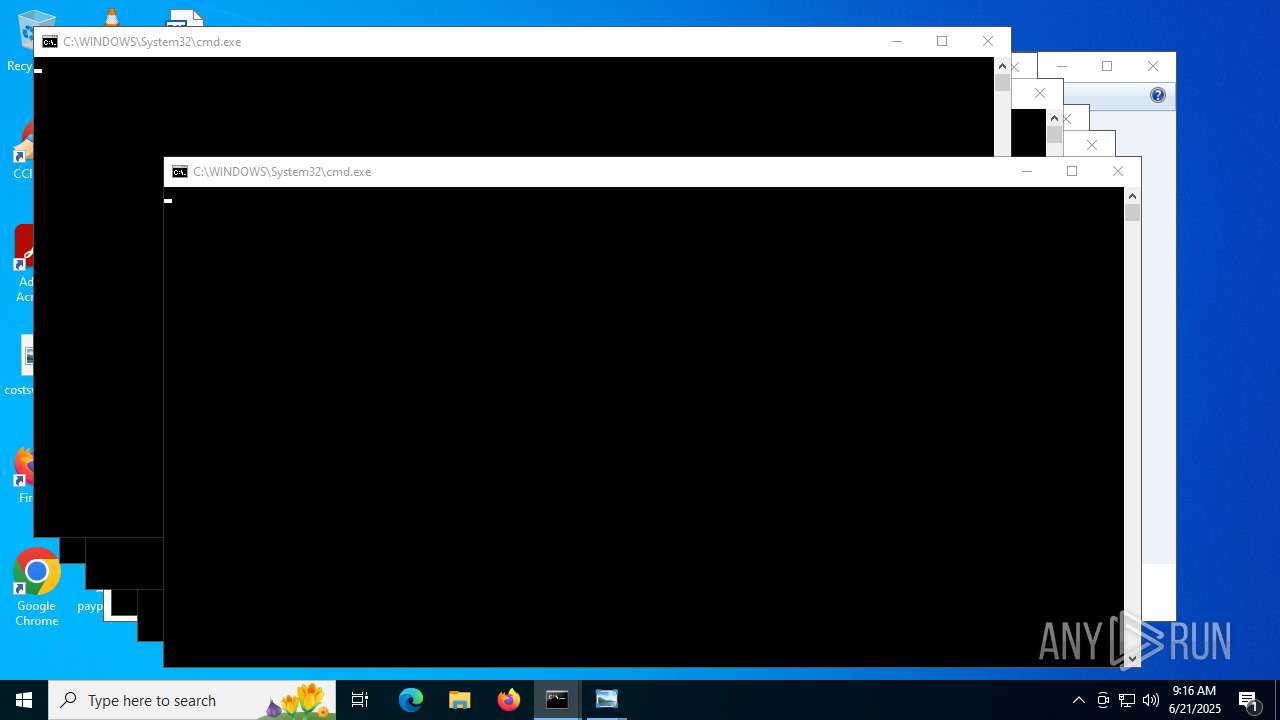Open the volume control tray icon
The image size is (1280, 720).
coord(1151,700)
